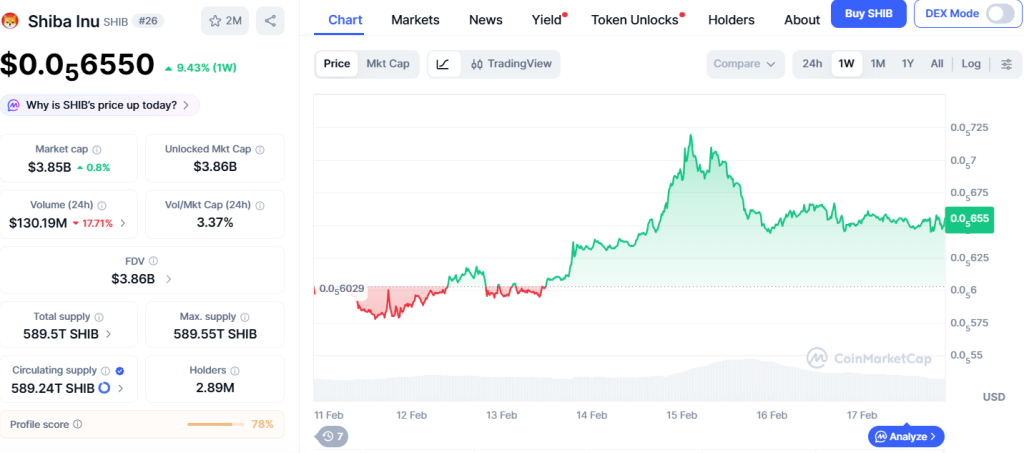Select Mkt Cap chart view
Screen dimensions: 1024x453
pos(388,64)
